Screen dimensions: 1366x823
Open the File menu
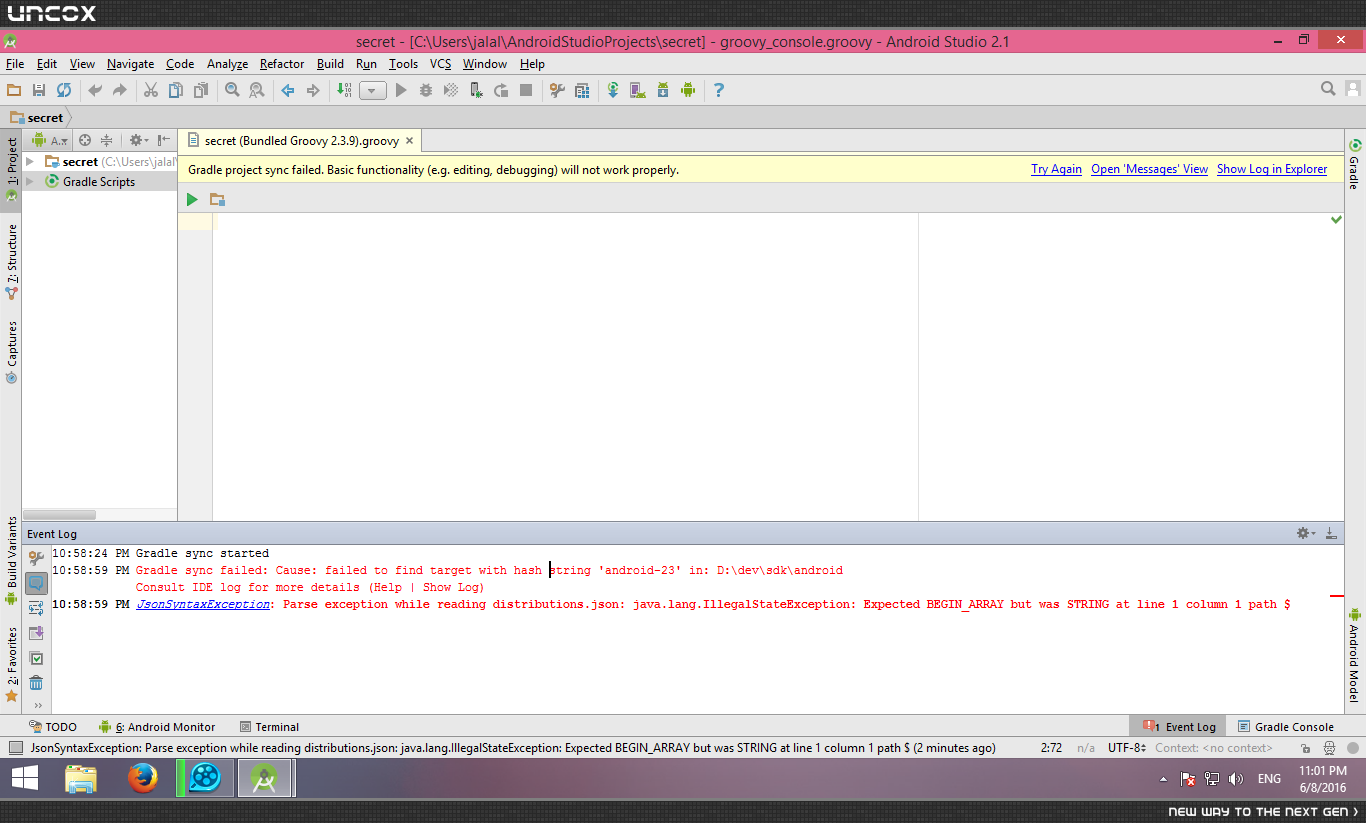pos(15,64)
